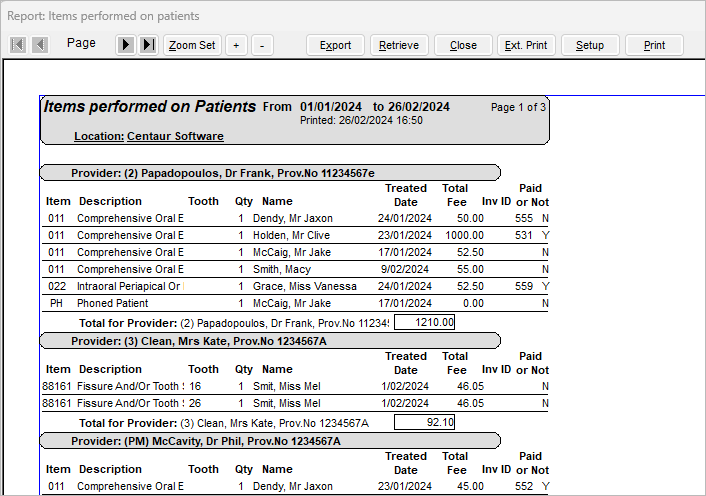
Task: Zoom in with the plus button
Action: coord(236,45)
